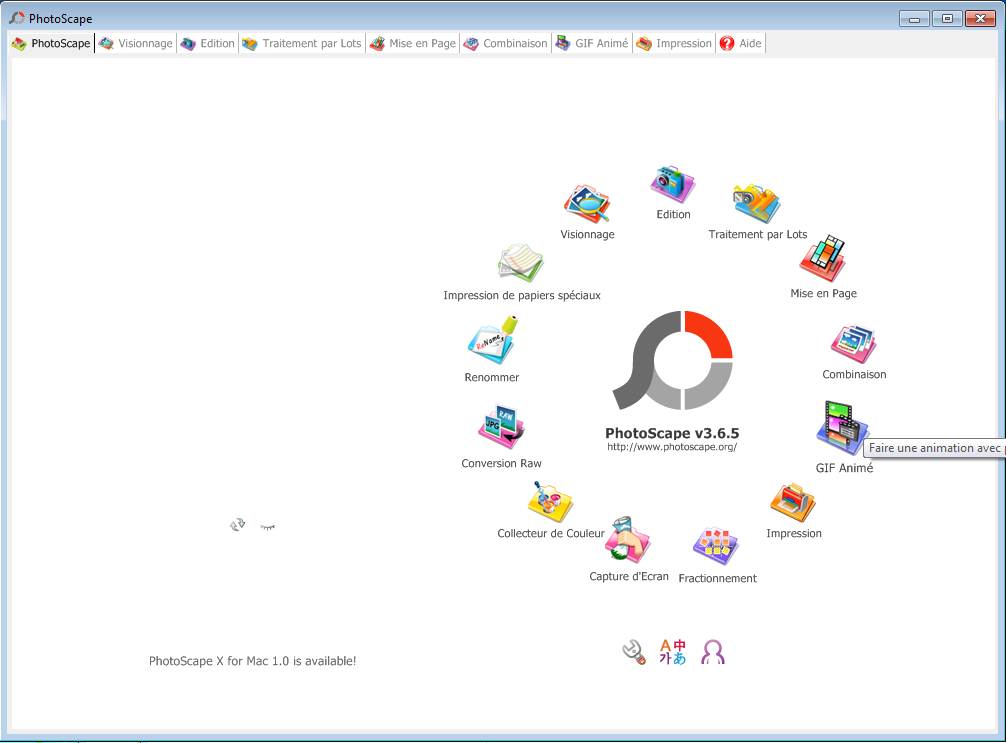Click PhotoScape X for Mac available notice
This screenshot has width=1006, height=743.
252,661
